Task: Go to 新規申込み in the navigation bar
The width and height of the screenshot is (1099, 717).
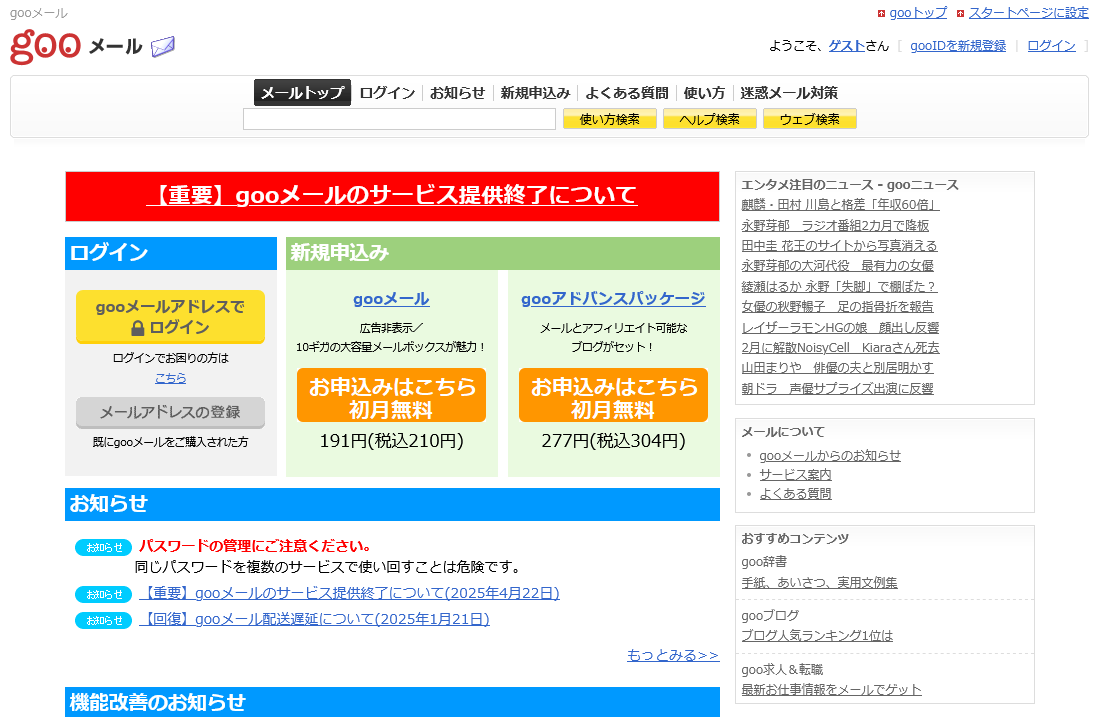Action: [535, 93]
